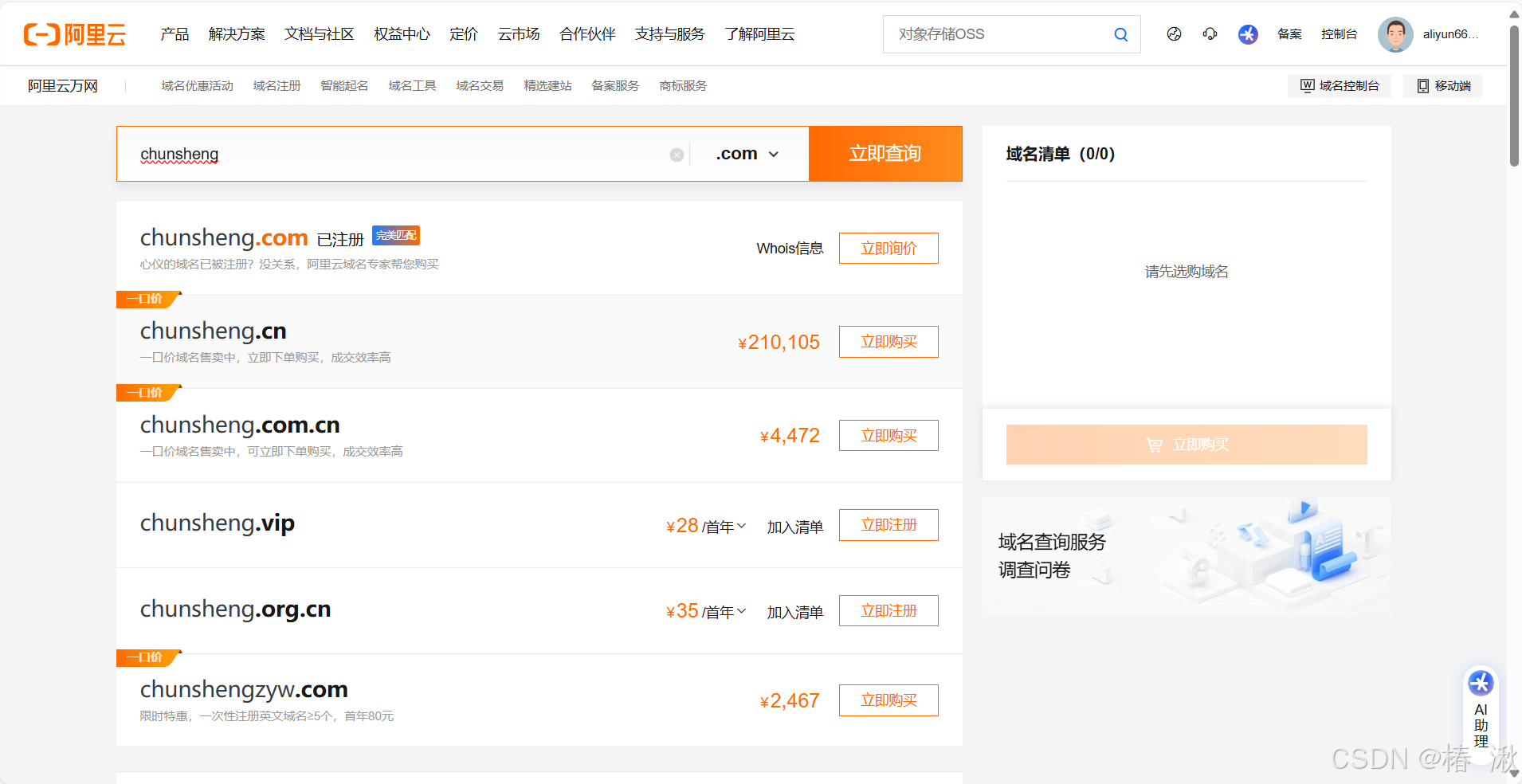The height and width of the screenshot is (784, 1522).
Task: Click the search magnifier icon
Action: tap(1120, 34)
